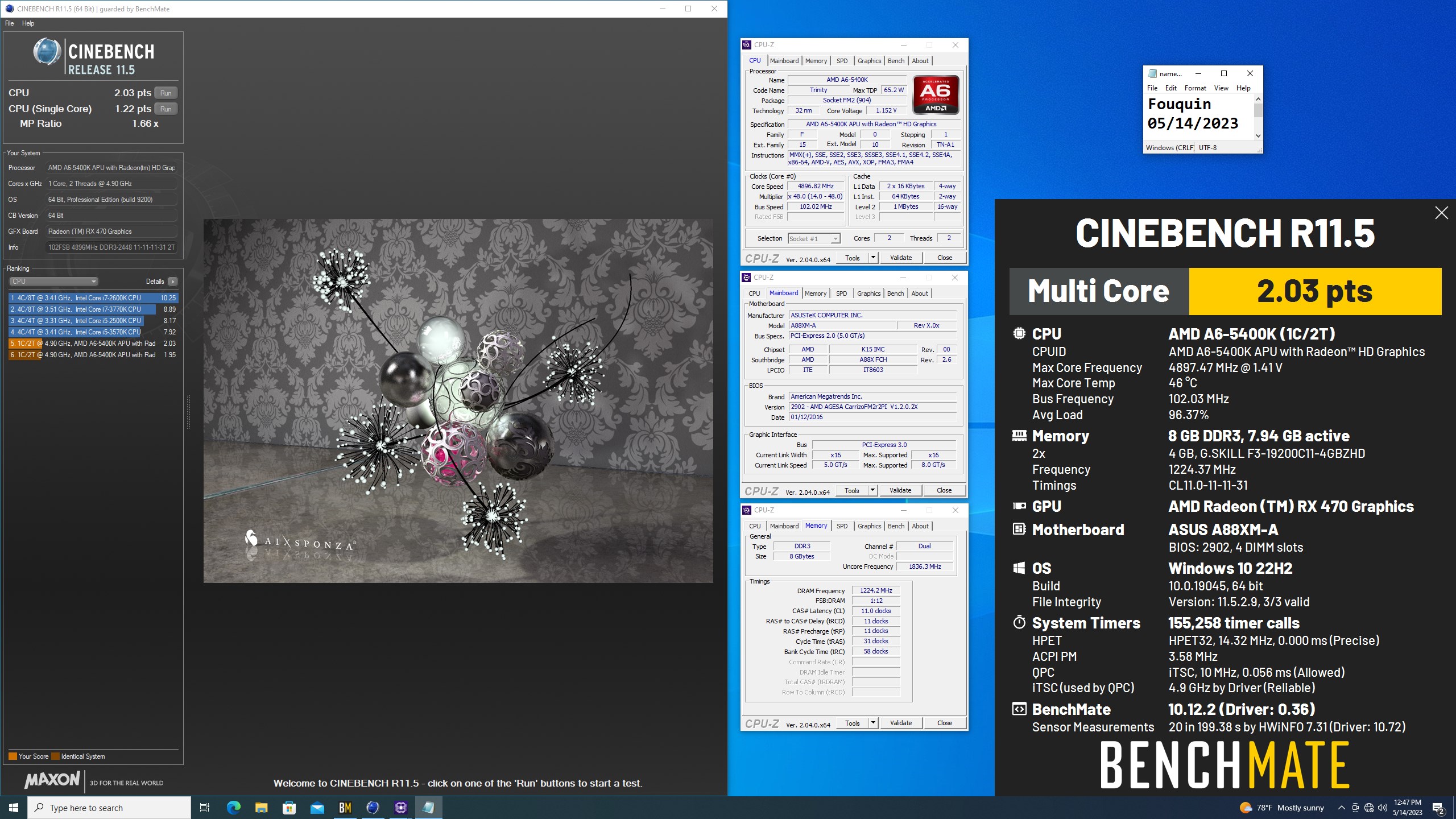Open network settings tray icon
The width and height of the screenshot is (1456, 819).
pyautogui.click(x=1369, y=808)
